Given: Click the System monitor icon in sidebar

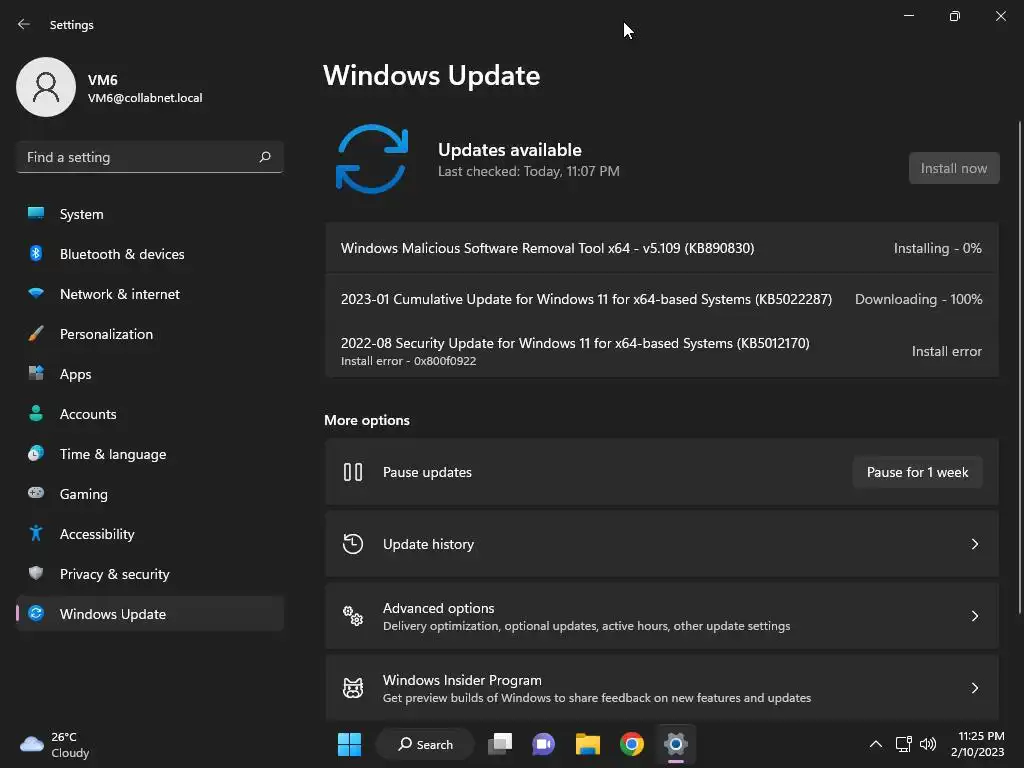Looking at the screenshot, I should [36, 214].
